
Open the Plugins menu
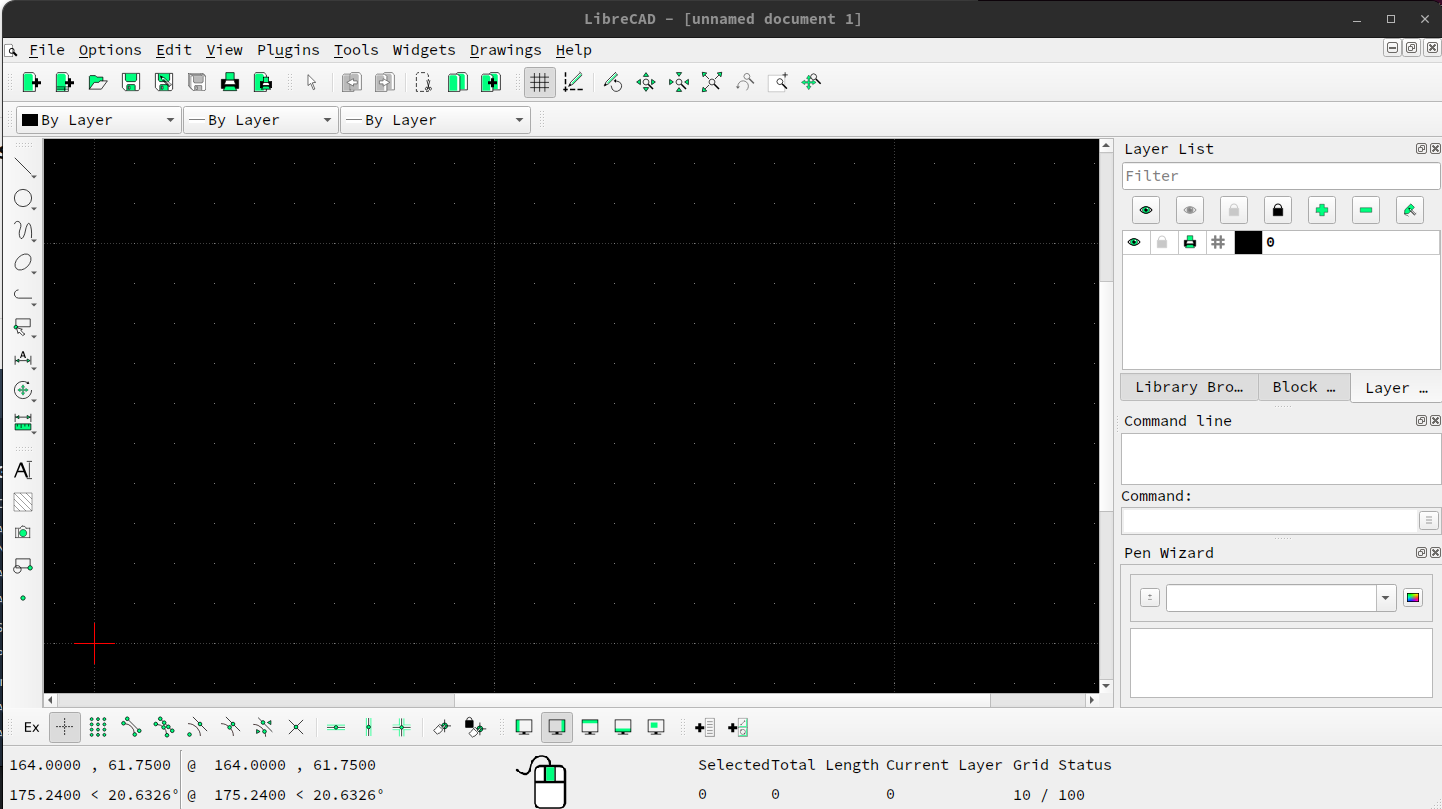tap(288, 50)
